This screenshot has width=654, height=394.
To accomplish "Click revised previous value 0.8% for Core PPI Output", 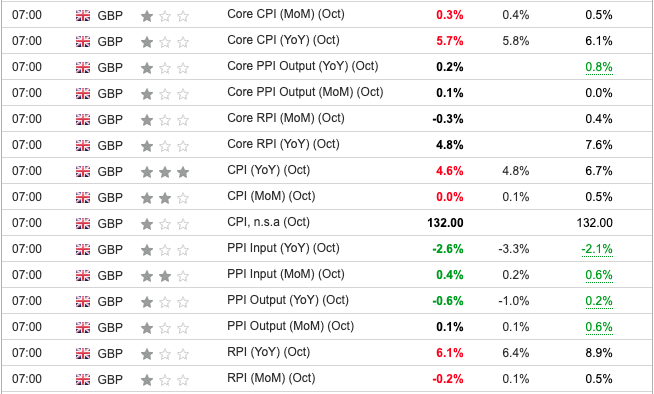I will pyautogui.click(x=599, y=67).
